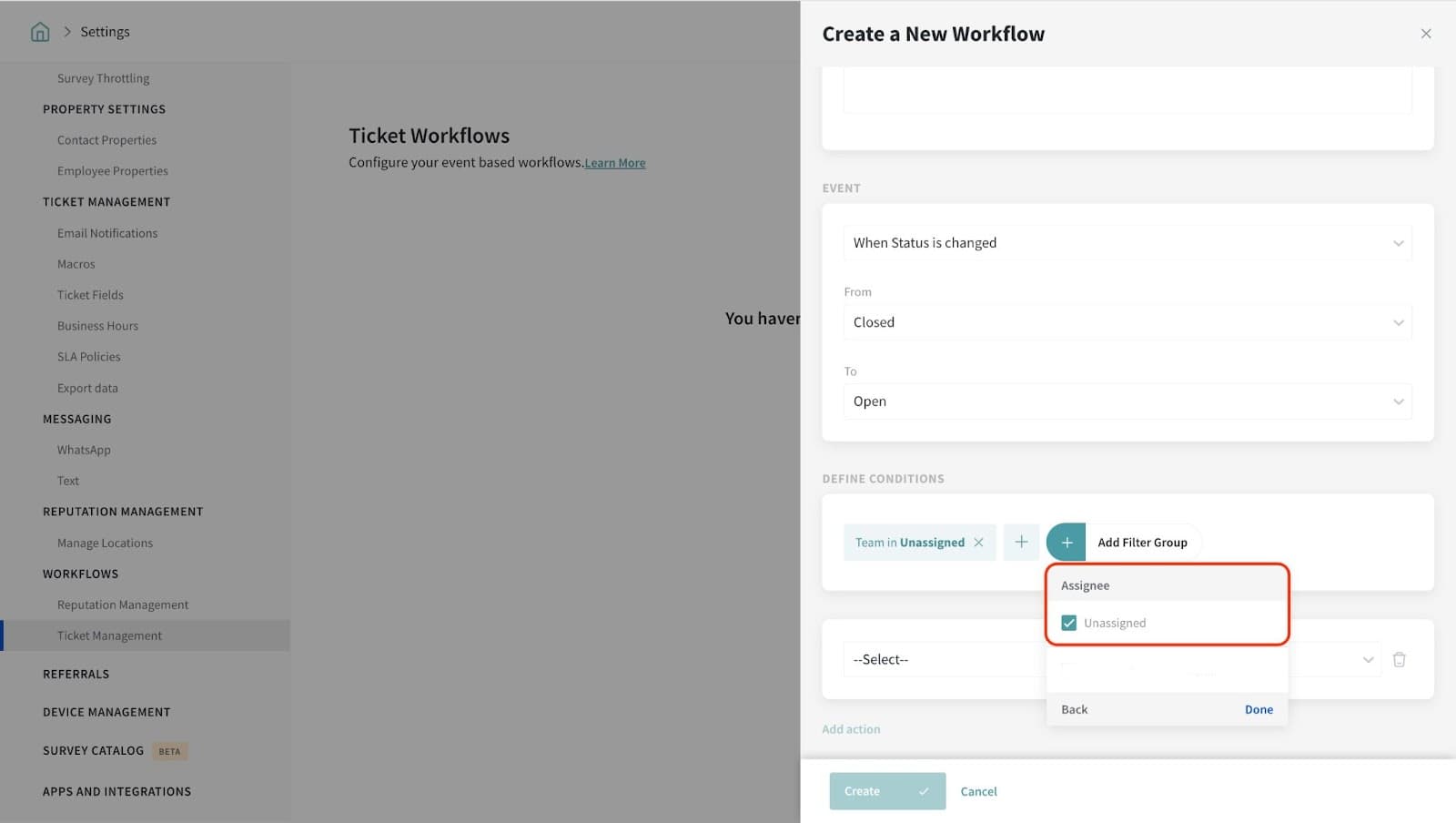Expand the To status dropdown showing Open
Viewport: 1456px width, 823px height.
(1127, 401)
